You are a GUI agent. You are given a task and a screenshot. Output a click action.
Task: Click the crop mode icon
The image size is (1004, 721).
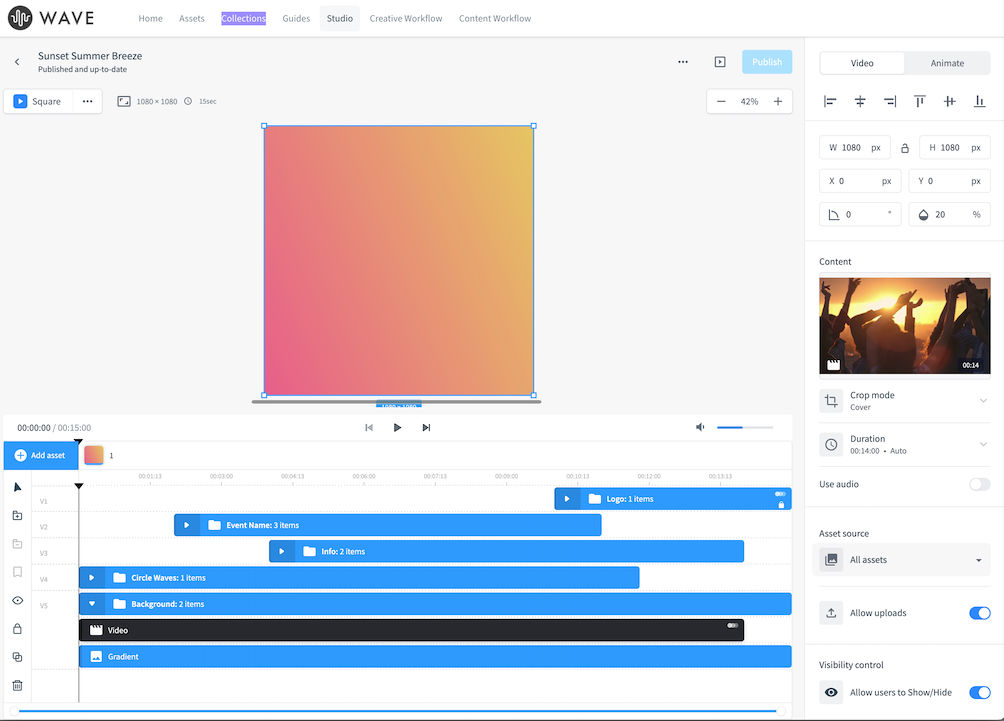[x=831, y=401]
